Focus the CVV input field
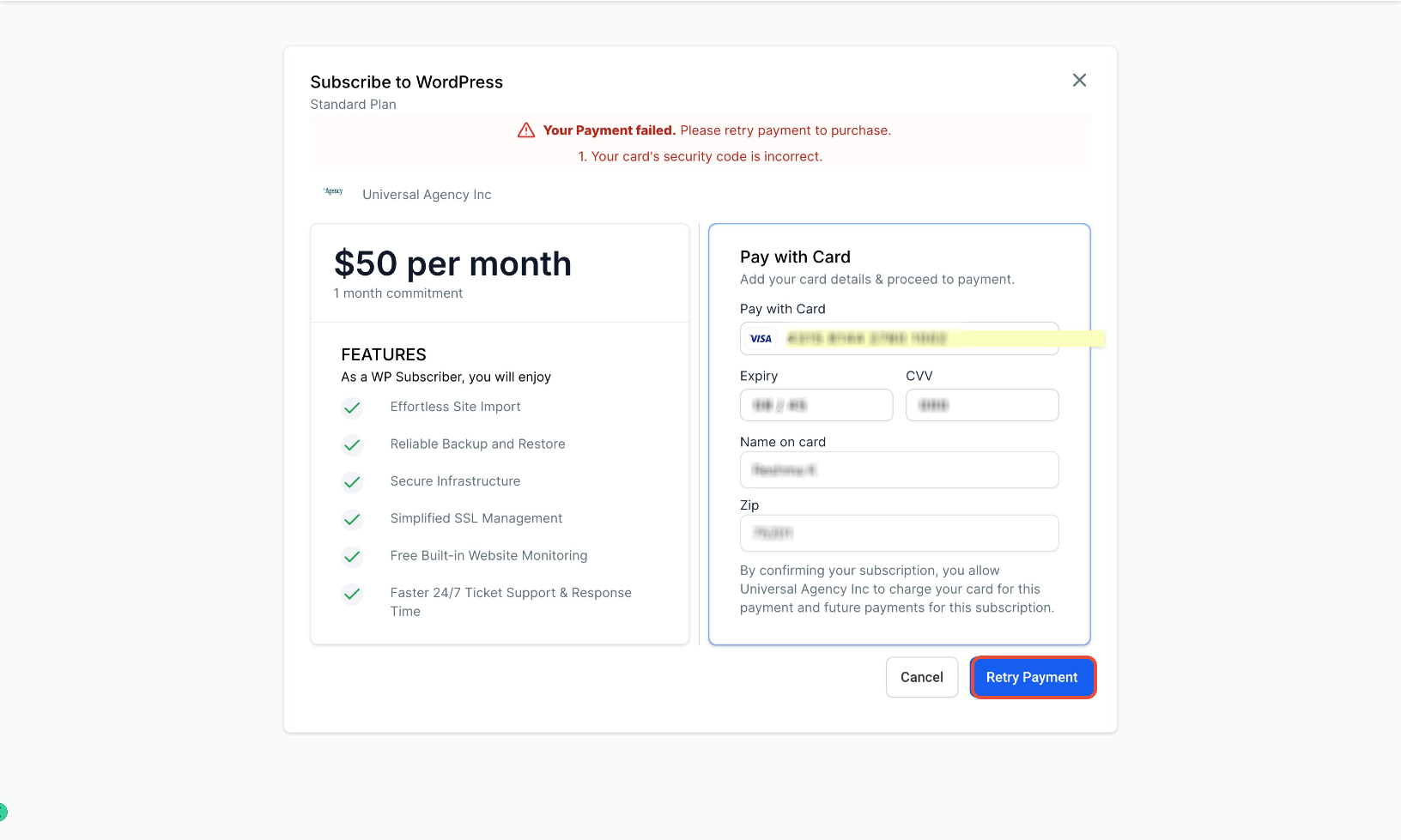 pos(982,405)
